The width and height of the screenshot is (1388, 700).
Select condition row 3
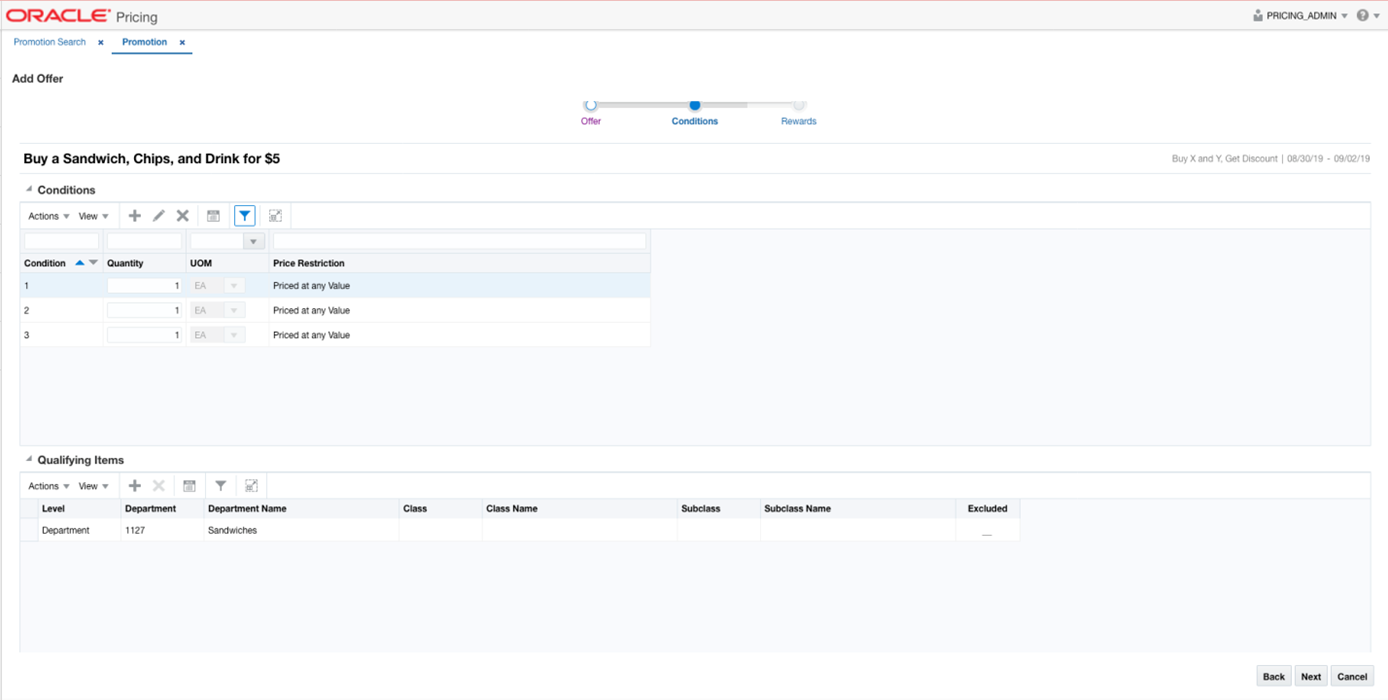click(335, 335)
